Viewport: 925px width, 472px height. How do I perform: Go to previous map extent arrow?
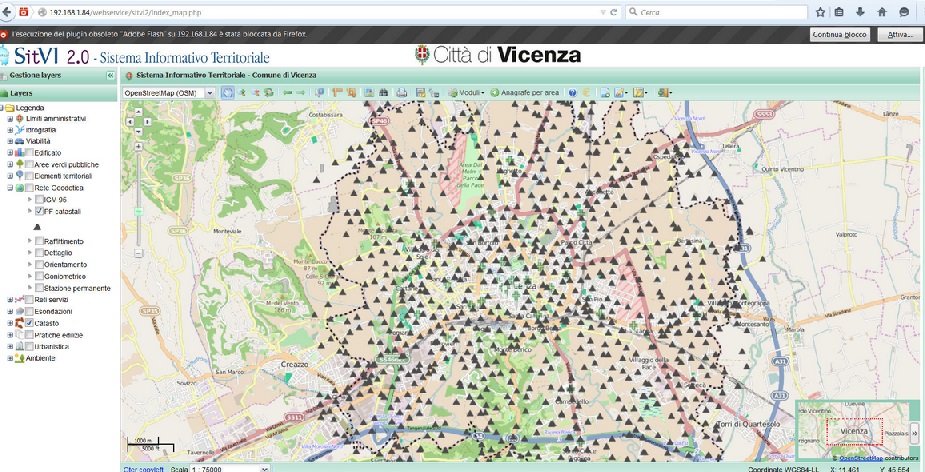286,92
